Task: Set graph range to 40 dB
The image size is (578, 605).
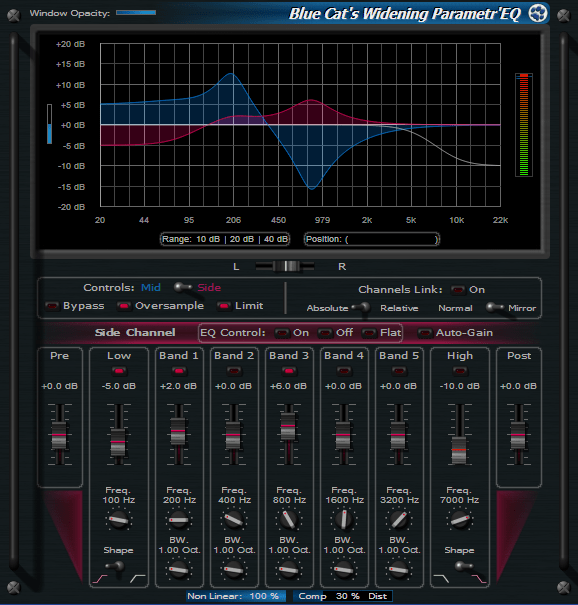Action: click(276, 239)
